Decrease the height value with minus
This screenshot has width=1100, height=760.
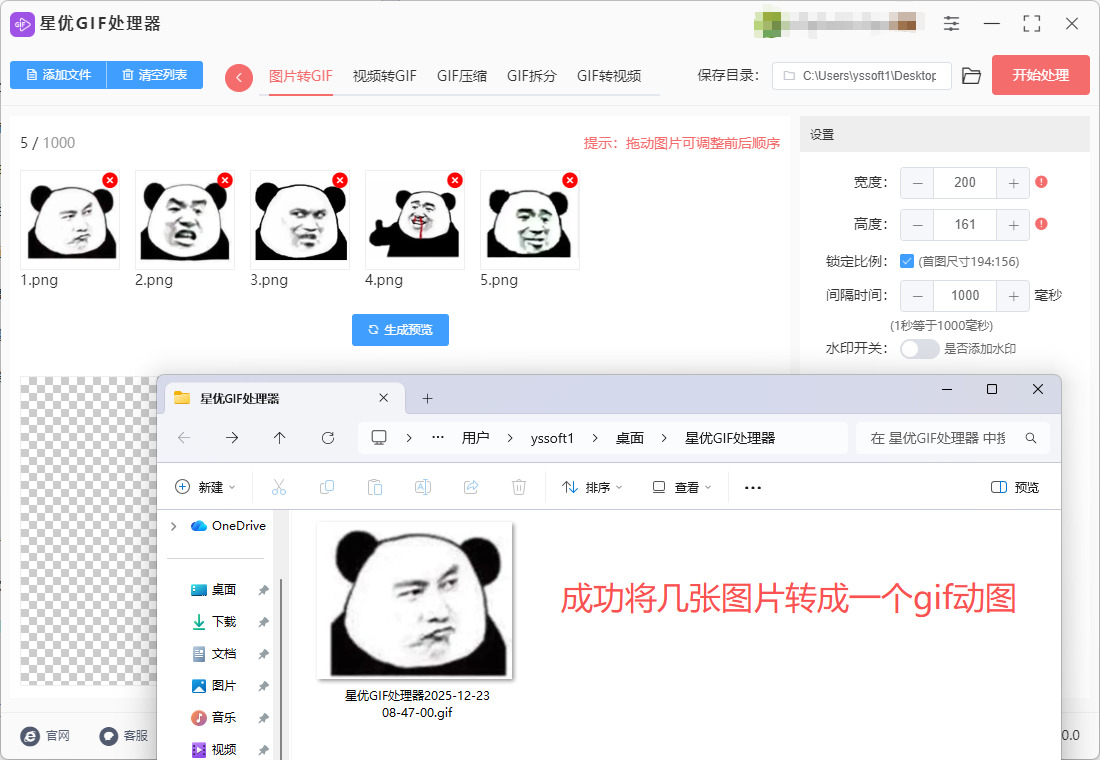(917, 225)
